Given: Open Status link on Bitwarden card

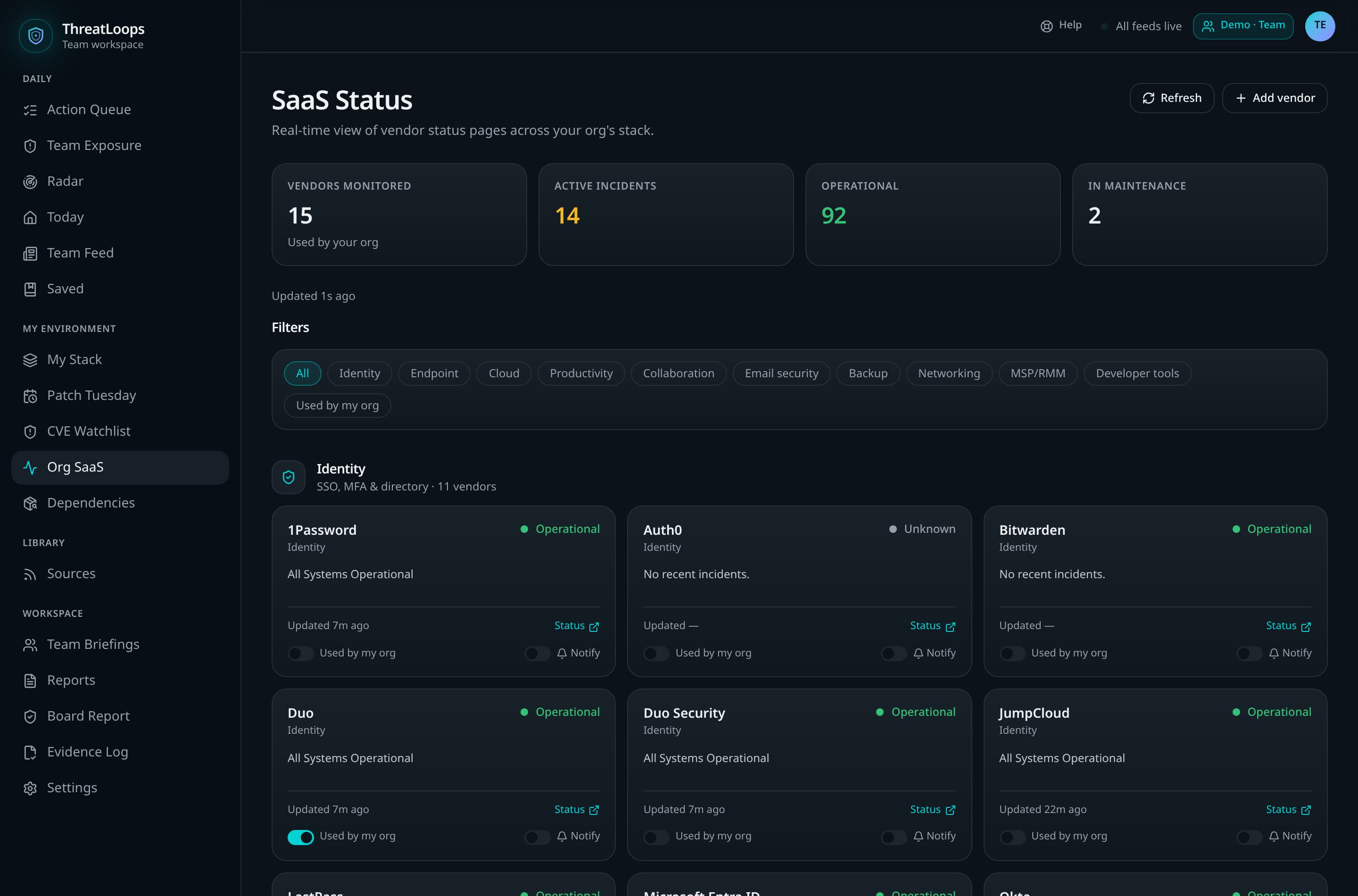Looking at the screenshot, I should (x=1288, y=626).
